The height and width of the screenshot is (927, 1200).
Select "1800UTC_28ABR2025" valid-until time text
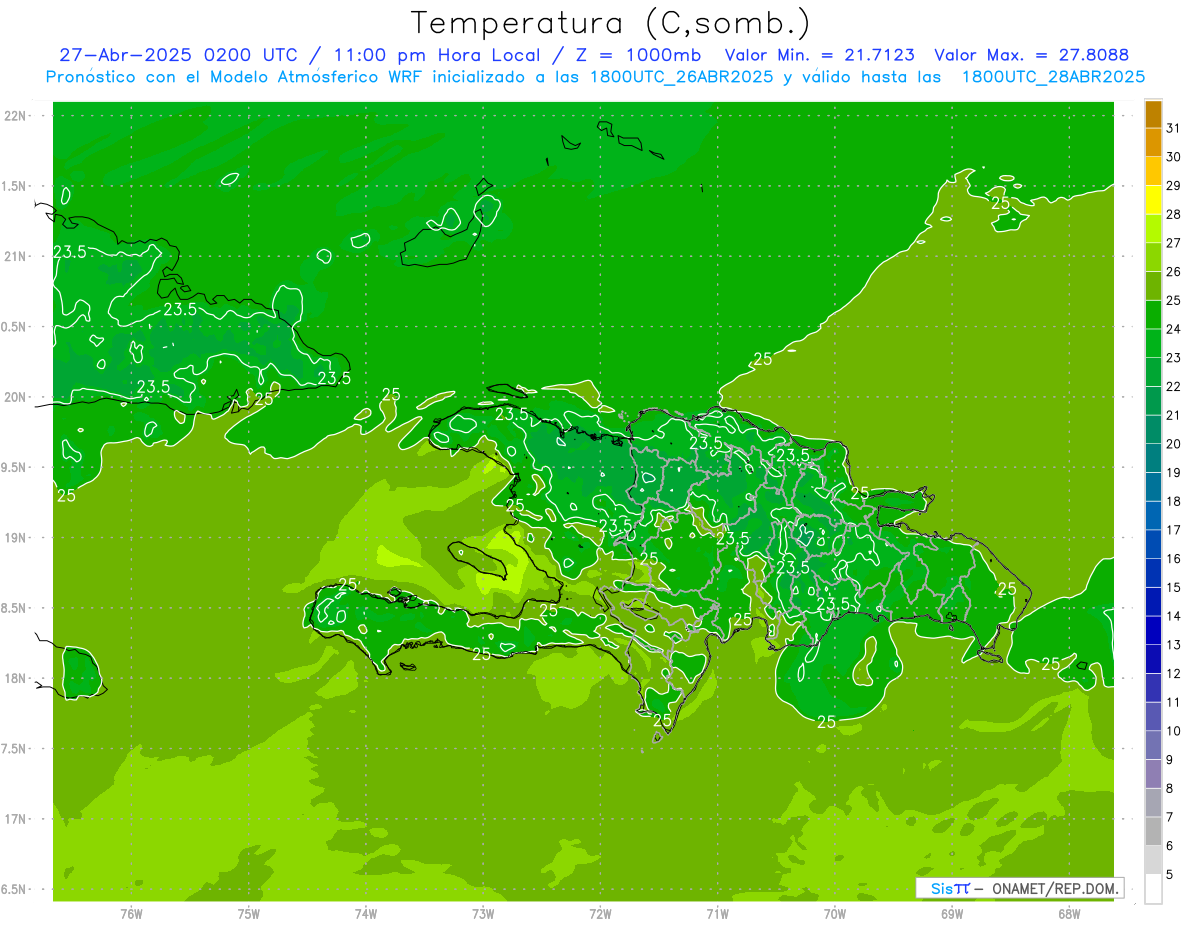[1053, 77]
